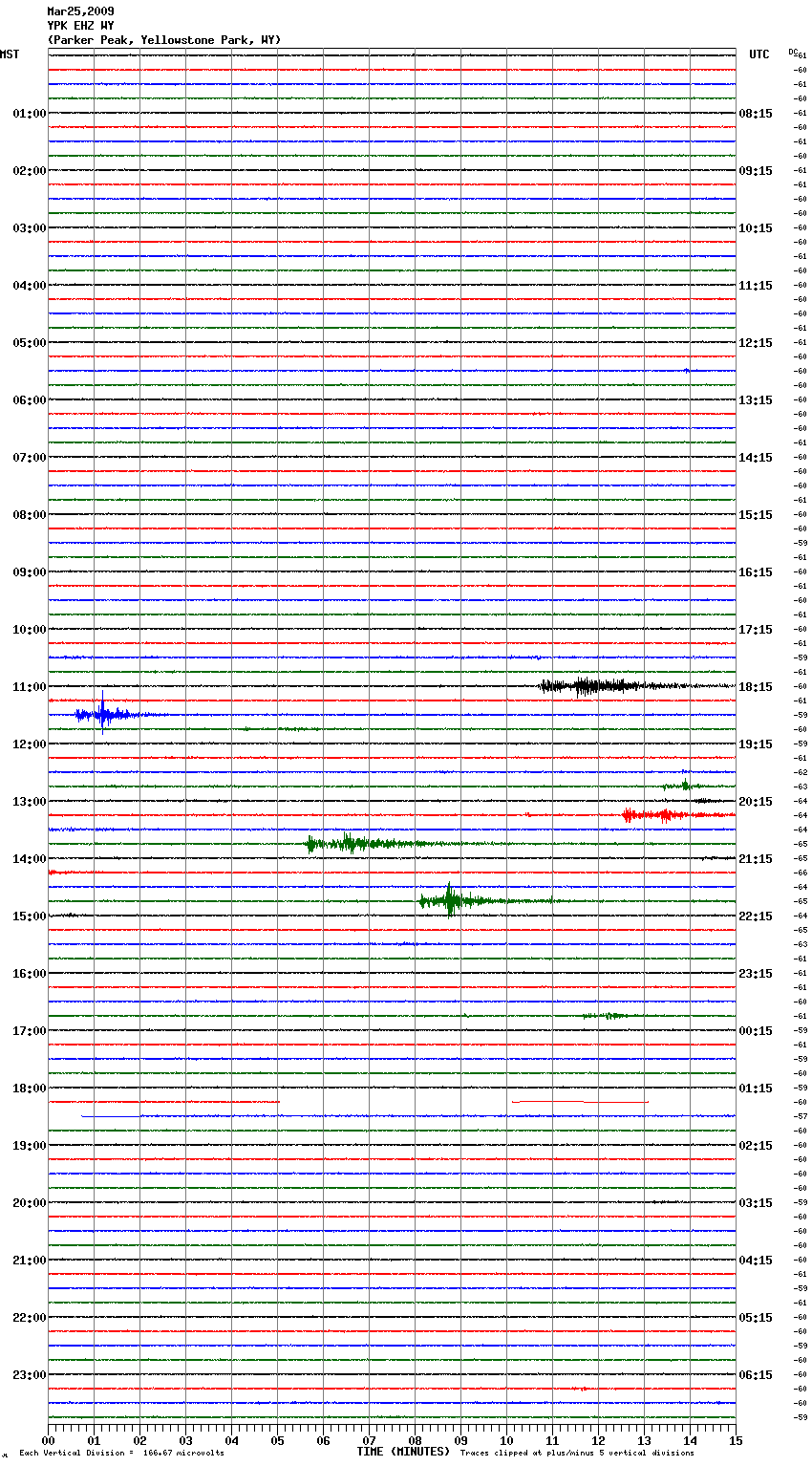Screen dimensions: 812x1466
Task: Select the '15:00' MST time label
Action: pyautogui.click(x=30, y=916)
